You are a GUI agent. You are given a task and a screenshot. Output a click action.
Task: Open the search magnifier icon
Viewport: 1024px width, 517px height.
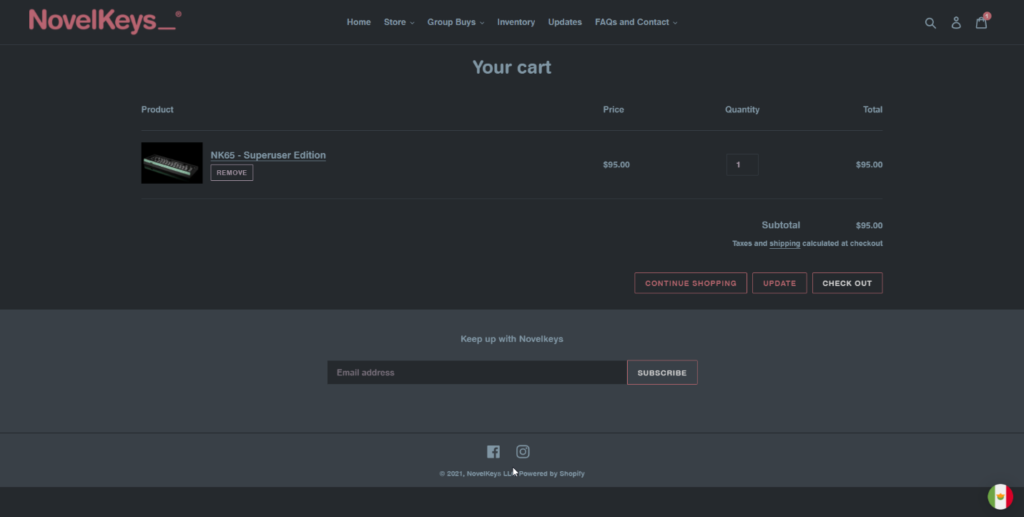(x=930, y=23)
